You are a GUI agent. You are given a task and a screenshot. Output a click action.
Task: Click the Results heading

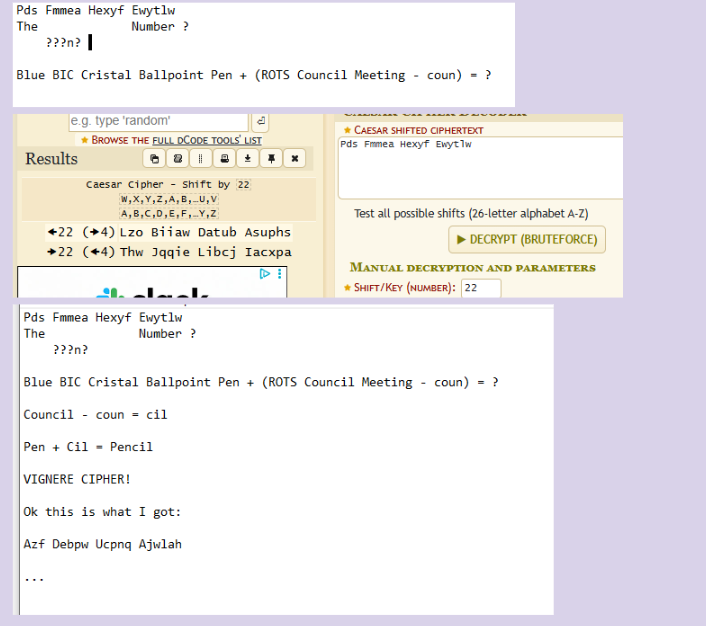51,159
